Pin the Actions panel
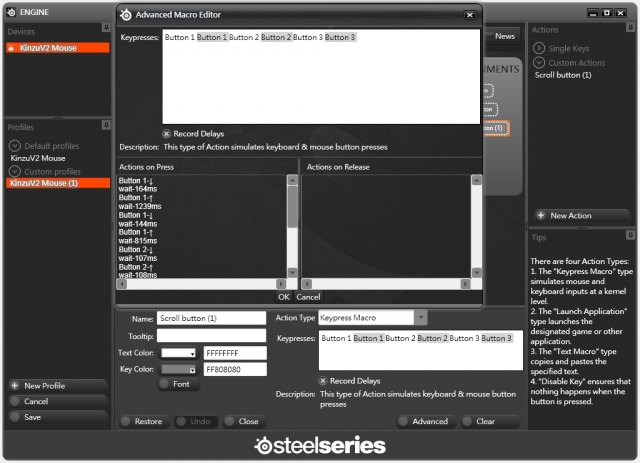640x463 pixels. coord(631,27)
